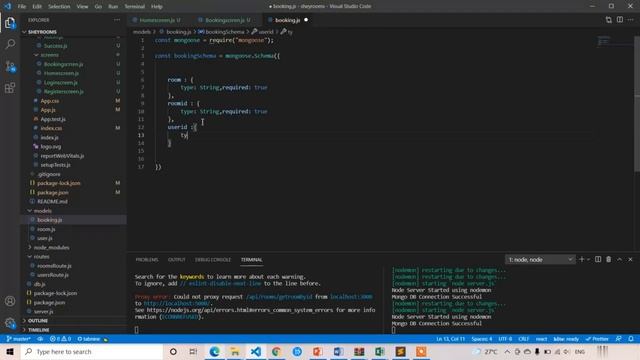Add a new terminal with plus icon

click(x=582, y=260)
